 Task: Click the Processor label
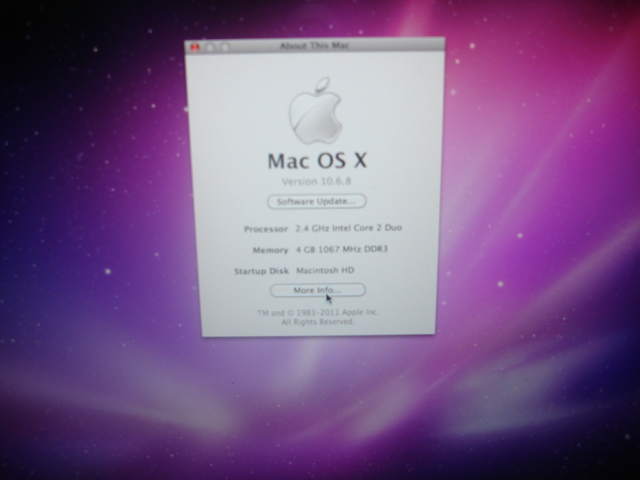(266, 229)
